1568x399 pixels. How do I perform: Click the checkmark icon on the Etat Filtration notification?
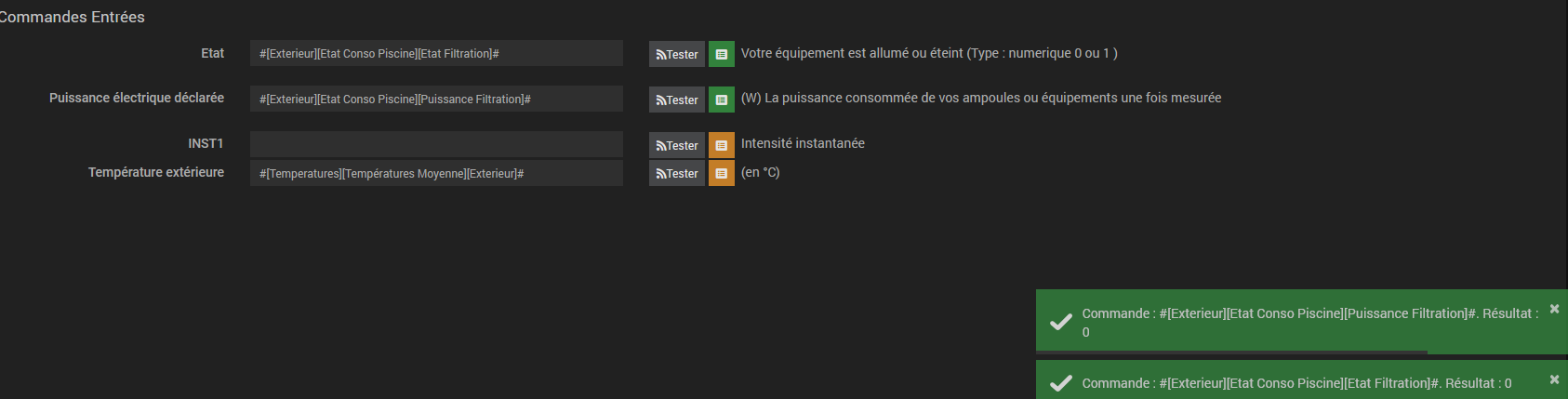point(1060,383)
